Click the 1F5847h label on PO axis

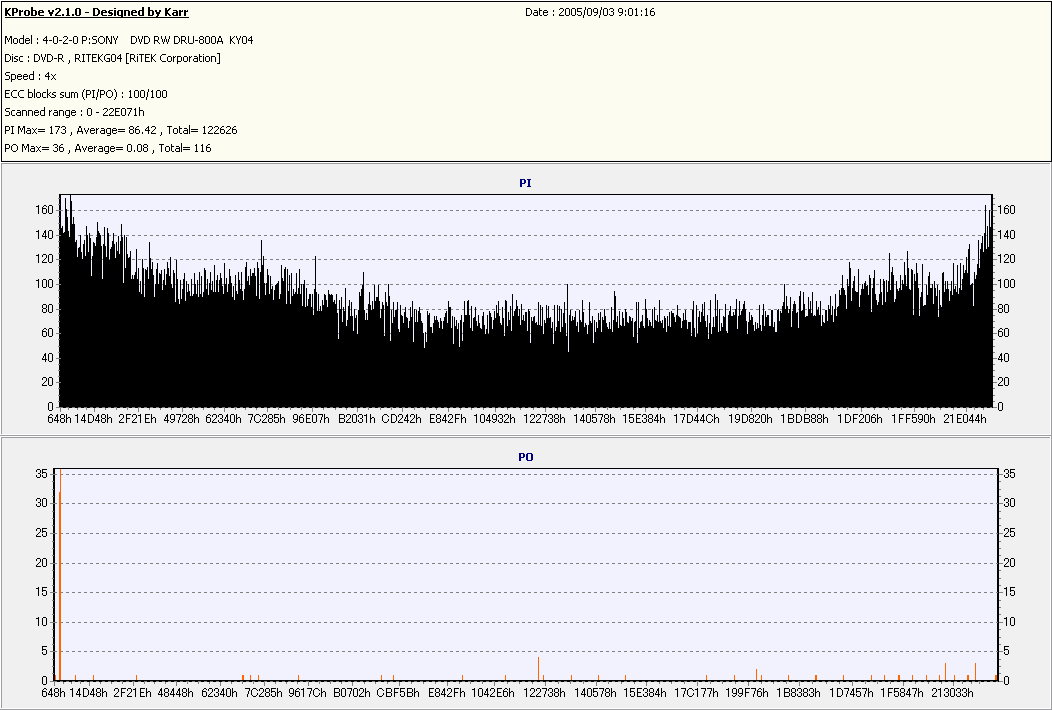pyautogui.click(x=902, y=692)
